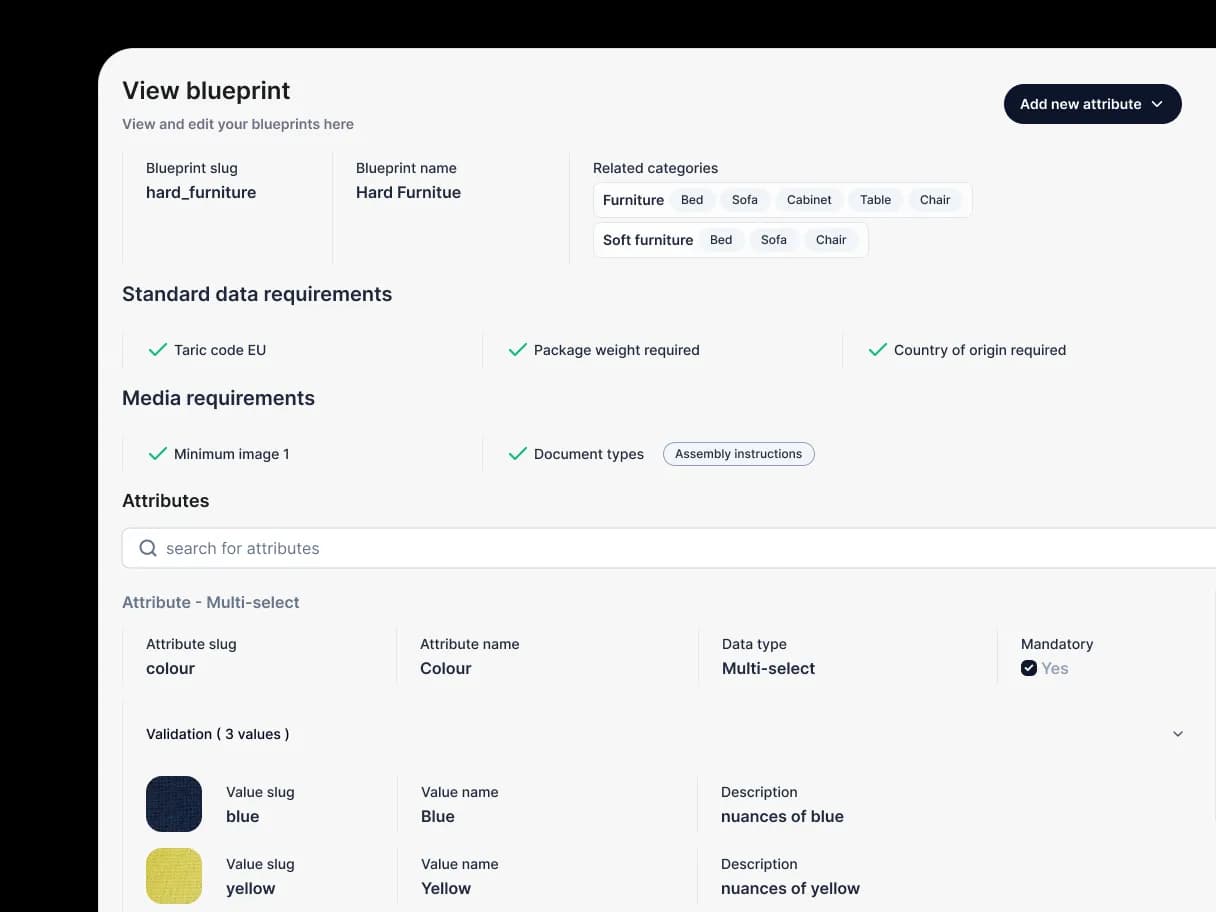The image size is (1216, 912).
Task: Click the checkmark beside Country of origin required
Action: (877, 350)
